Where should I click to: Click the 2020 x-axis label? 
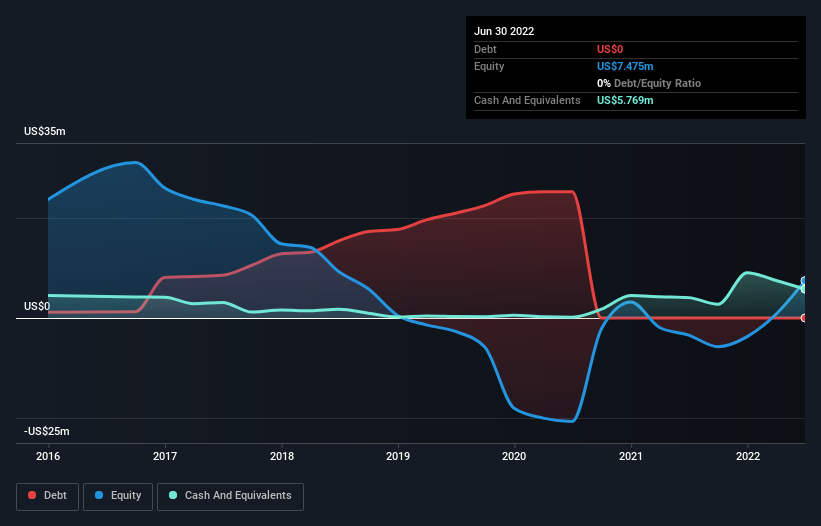(514, 456)
